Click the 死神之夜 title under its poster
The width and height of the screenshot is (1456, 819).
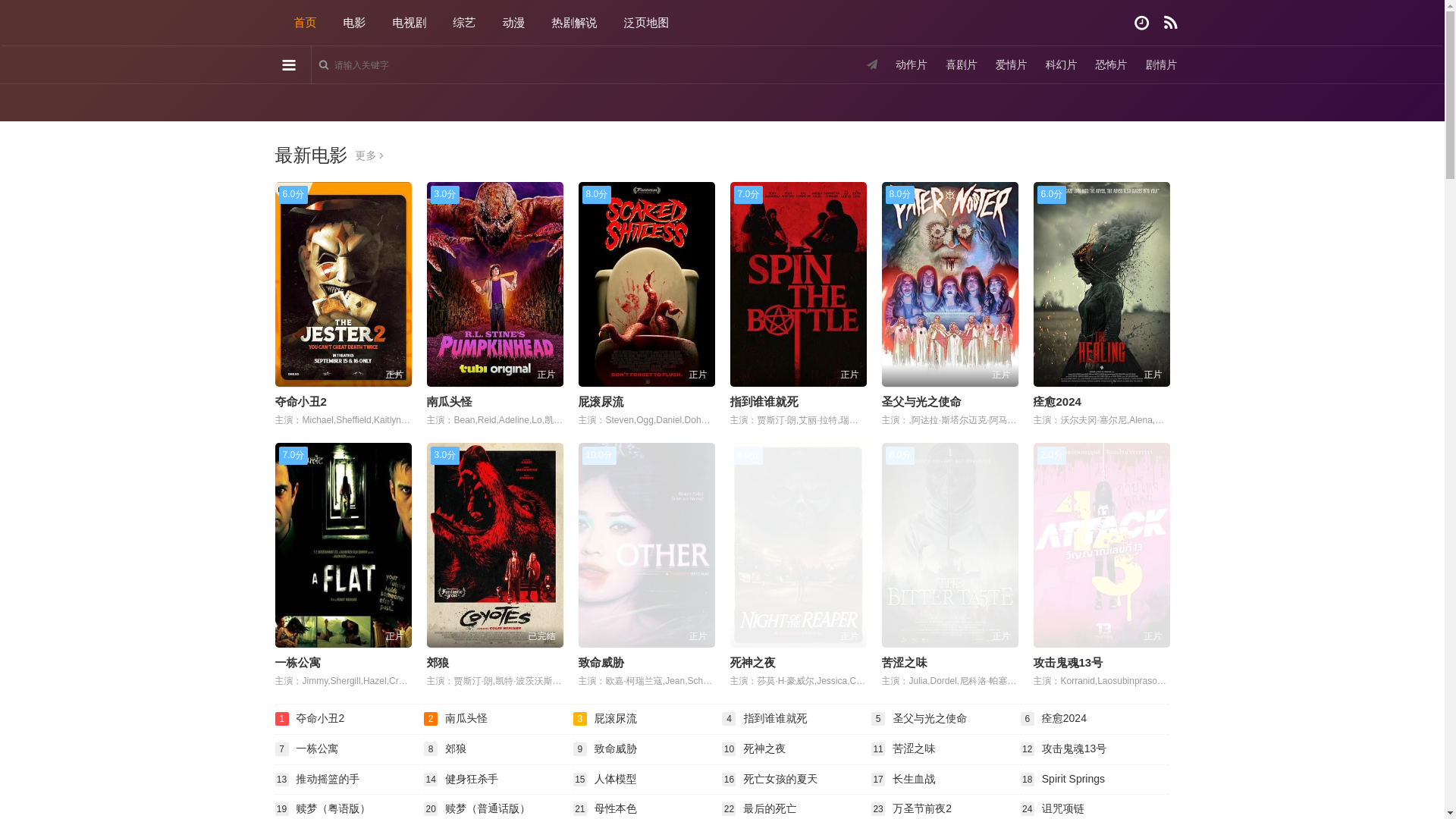[753, 663]
